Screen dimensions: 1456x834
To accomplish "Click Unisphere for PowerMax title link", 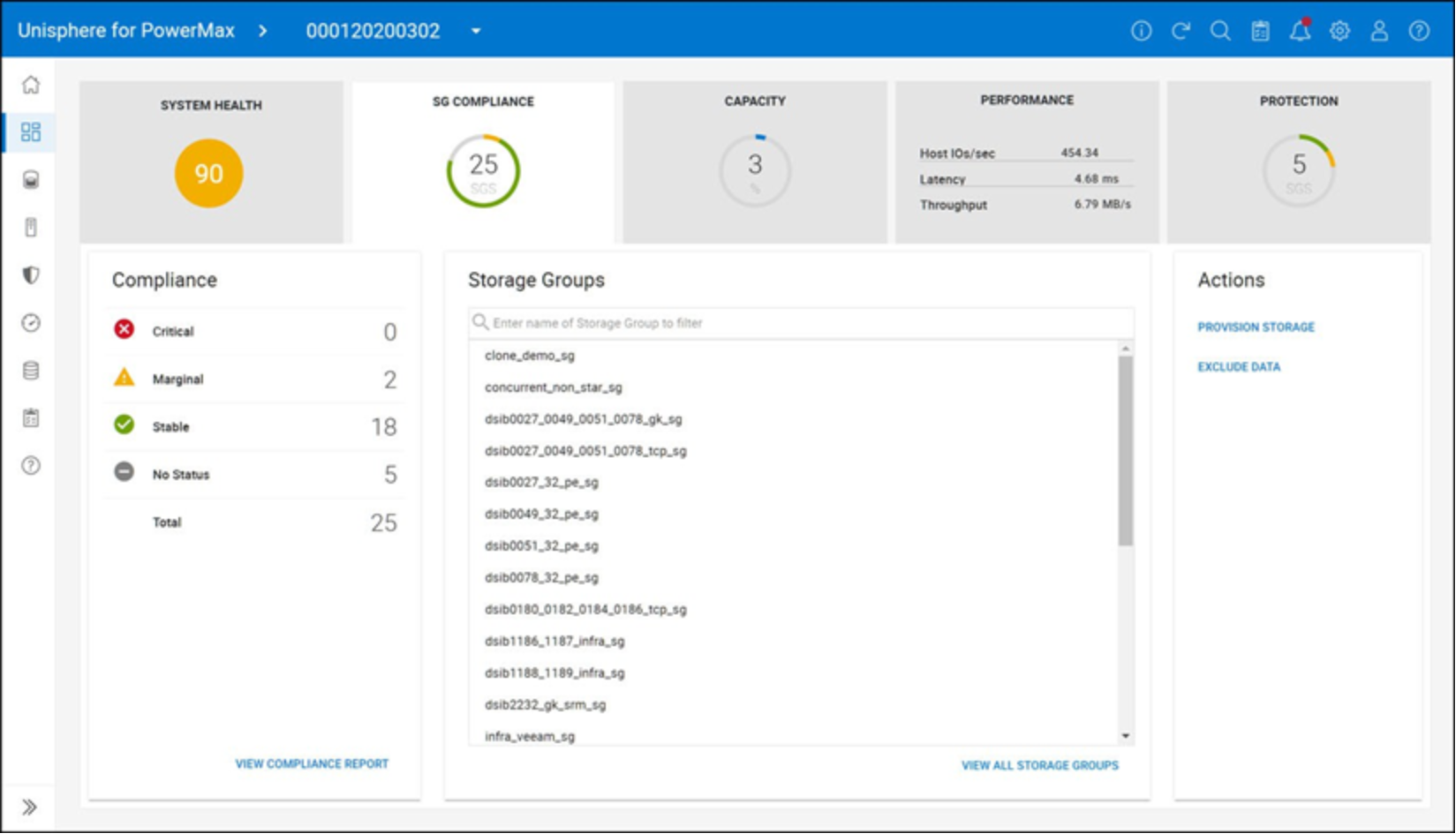I will click(x=126, y=31).
